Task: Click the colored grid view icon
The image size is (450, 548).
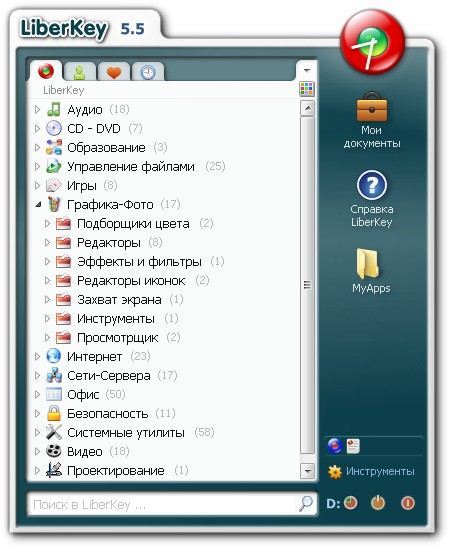Action: tap(307, 89)
